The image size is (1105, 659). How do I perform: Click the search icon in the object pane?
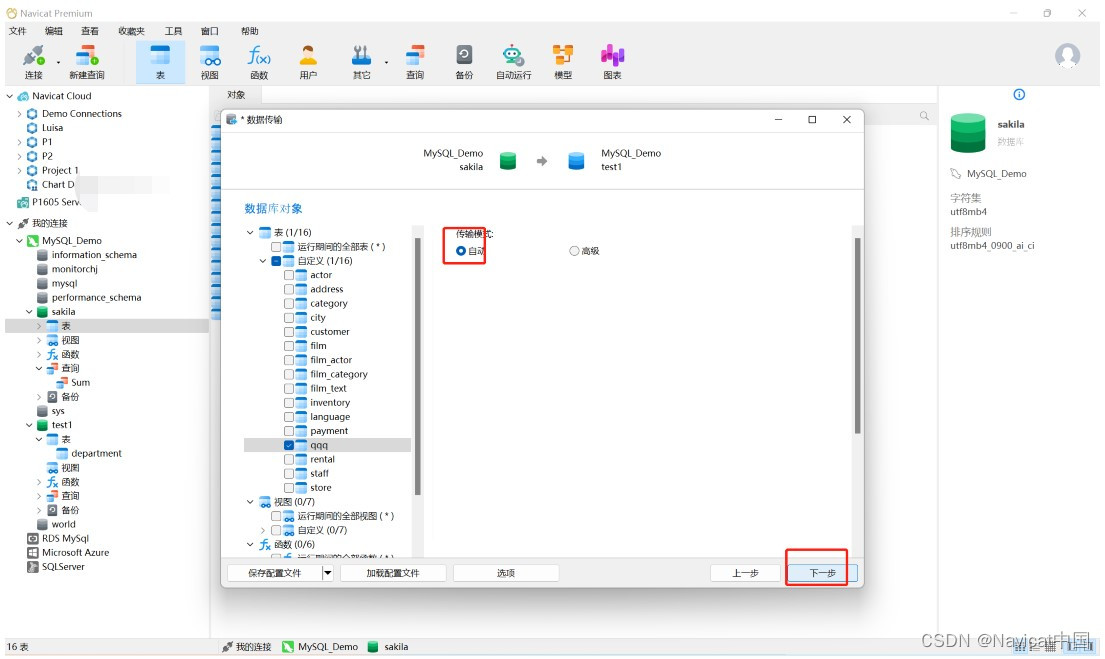924,116
